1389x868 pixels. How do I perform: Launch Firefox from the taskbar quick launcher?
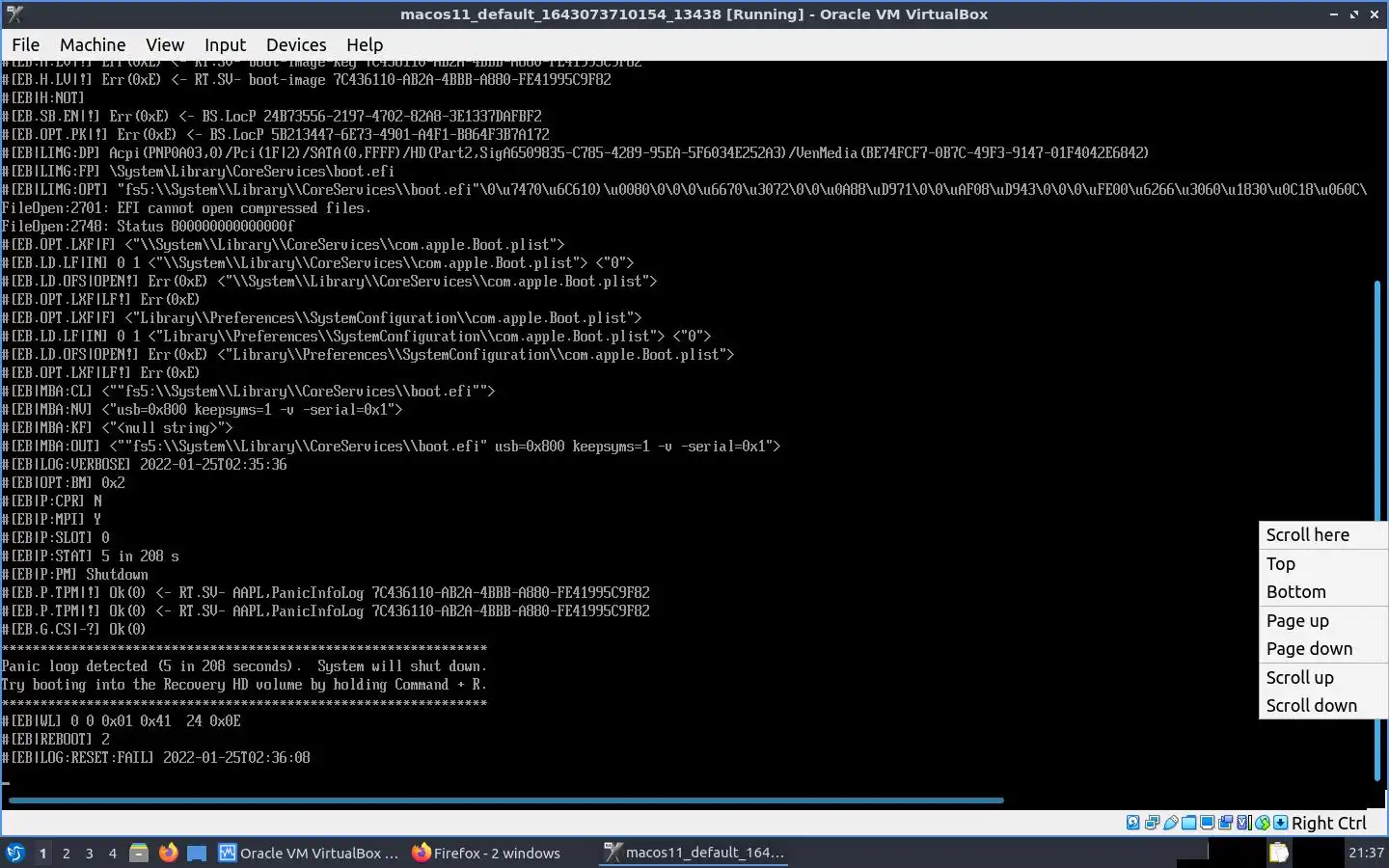pyautogui.click(x=168, y=853)
